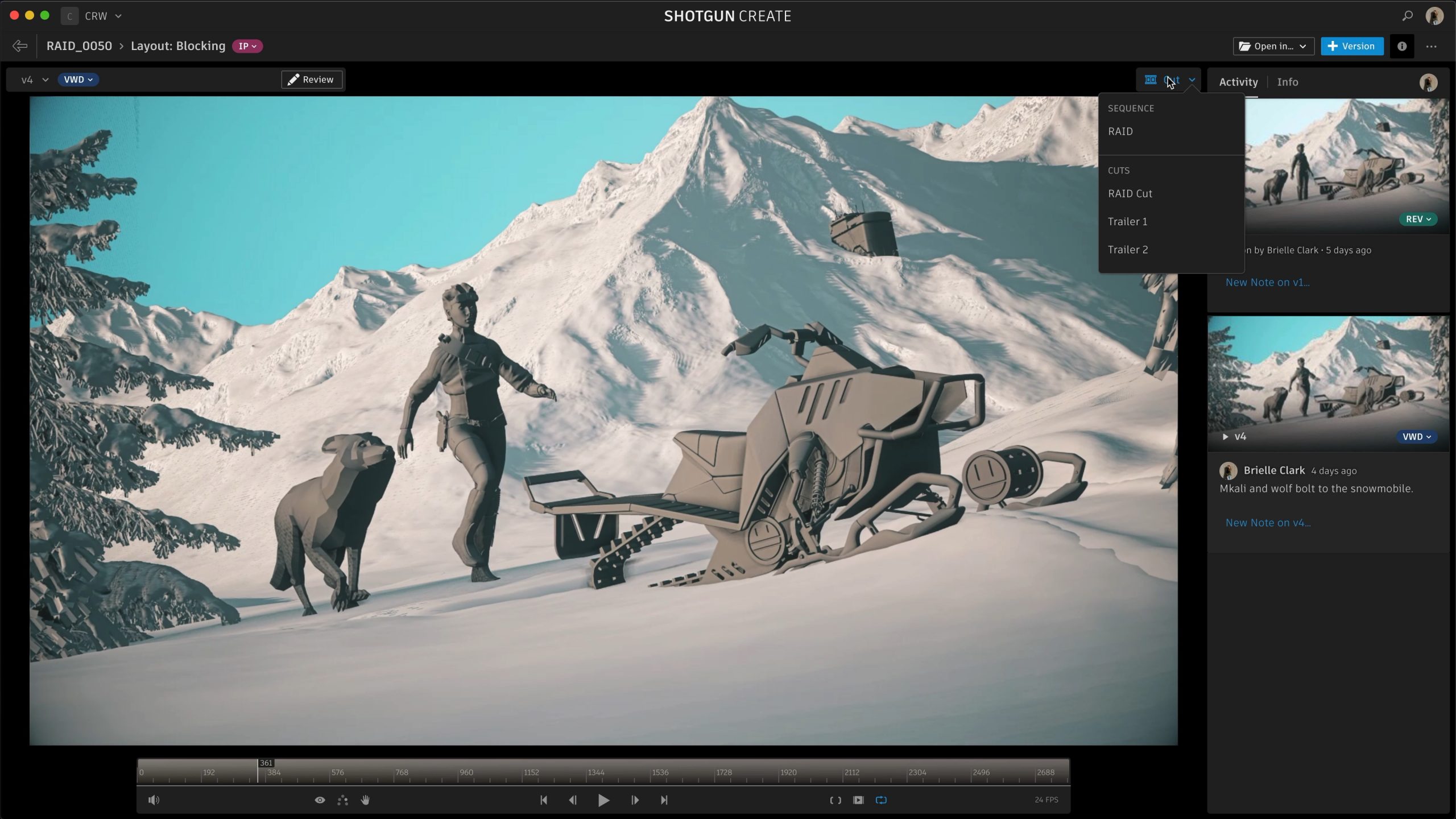Toggle the eye visibility icon

pos(320,800)
